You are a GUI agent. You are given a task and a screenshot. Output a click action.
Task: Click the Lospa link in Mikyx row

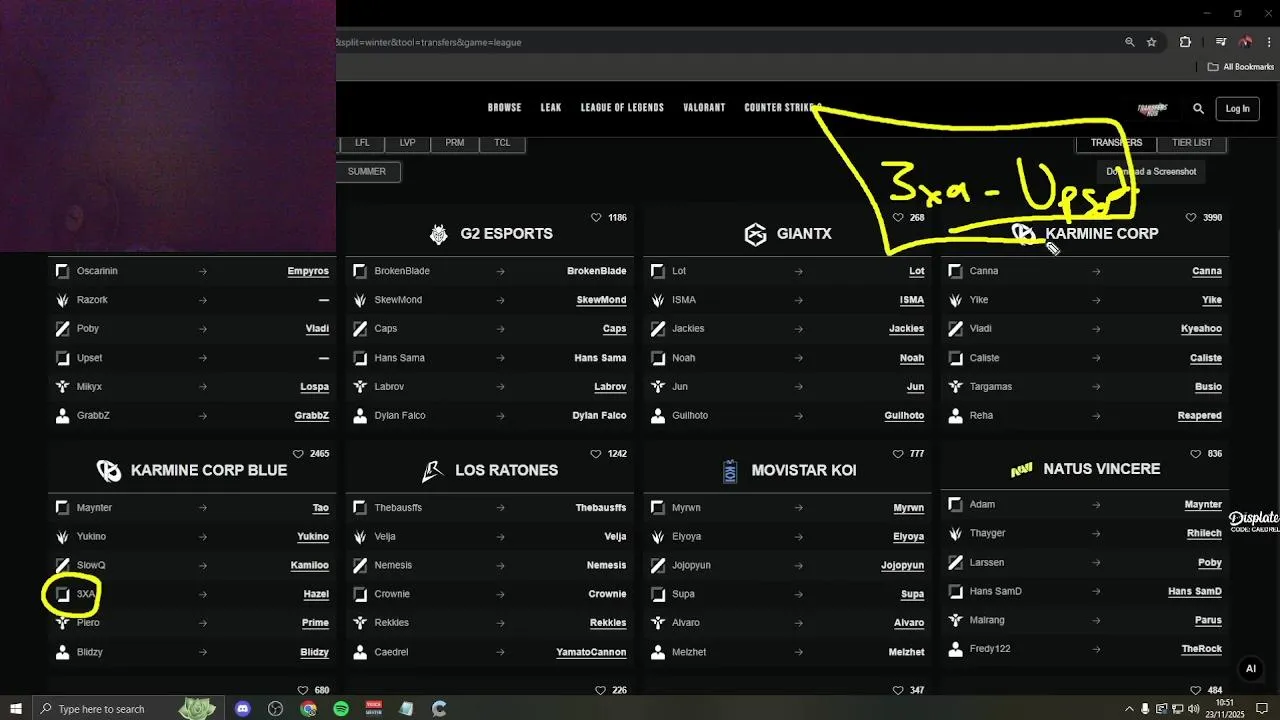click(314, 387)
